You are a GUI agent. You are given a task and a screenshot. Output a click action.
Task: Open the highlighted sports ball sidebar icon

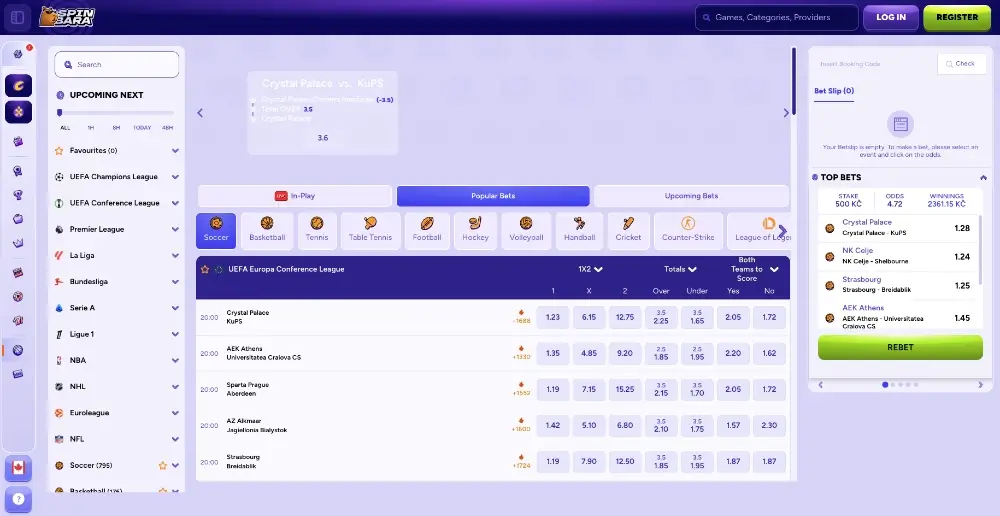point(18,350)
